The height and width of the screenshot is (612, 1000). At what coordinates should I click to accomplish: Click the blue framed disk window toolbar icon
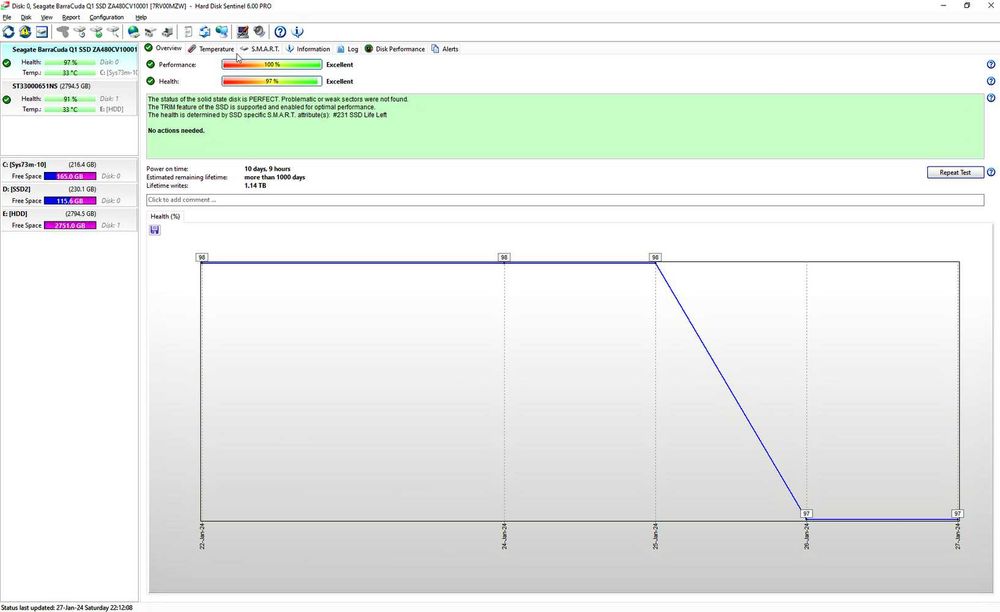click(41, 31)
